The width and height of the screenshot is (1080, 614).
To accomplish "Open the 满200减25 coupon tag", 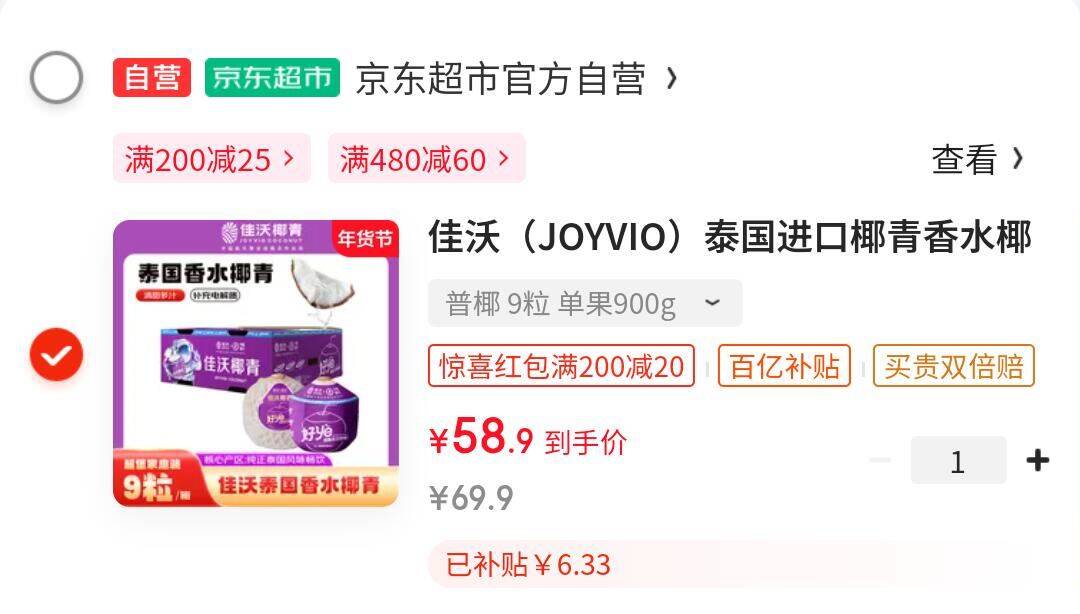I will coord(211,158).
